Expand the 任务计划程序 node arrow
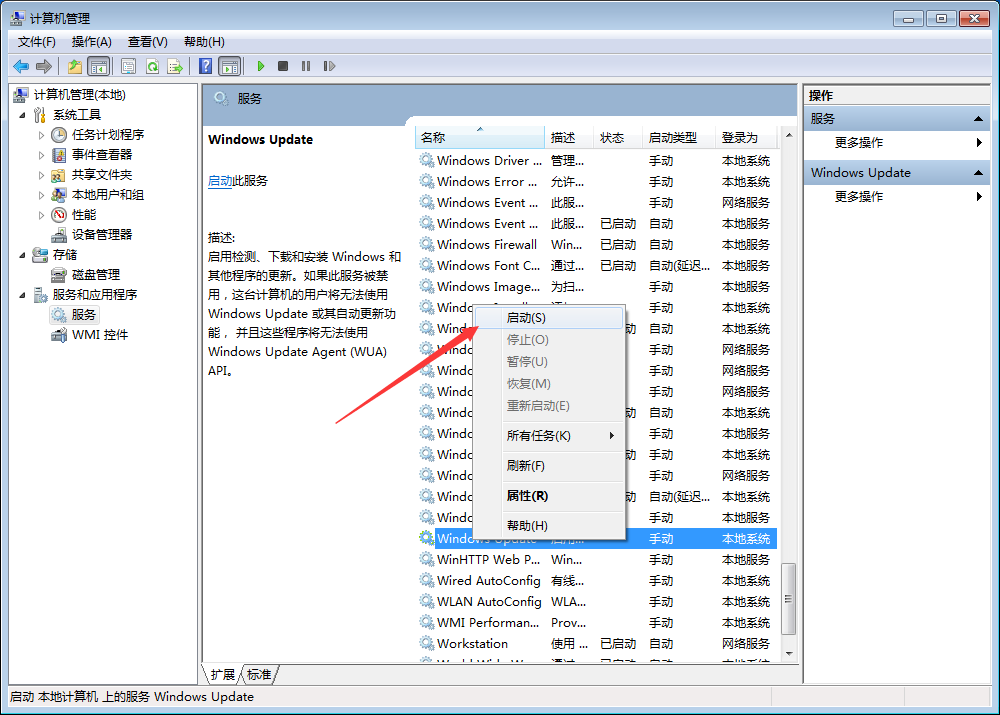Image resolution: width=1000 pixels, height=715 pixels. tap(41, 135)
